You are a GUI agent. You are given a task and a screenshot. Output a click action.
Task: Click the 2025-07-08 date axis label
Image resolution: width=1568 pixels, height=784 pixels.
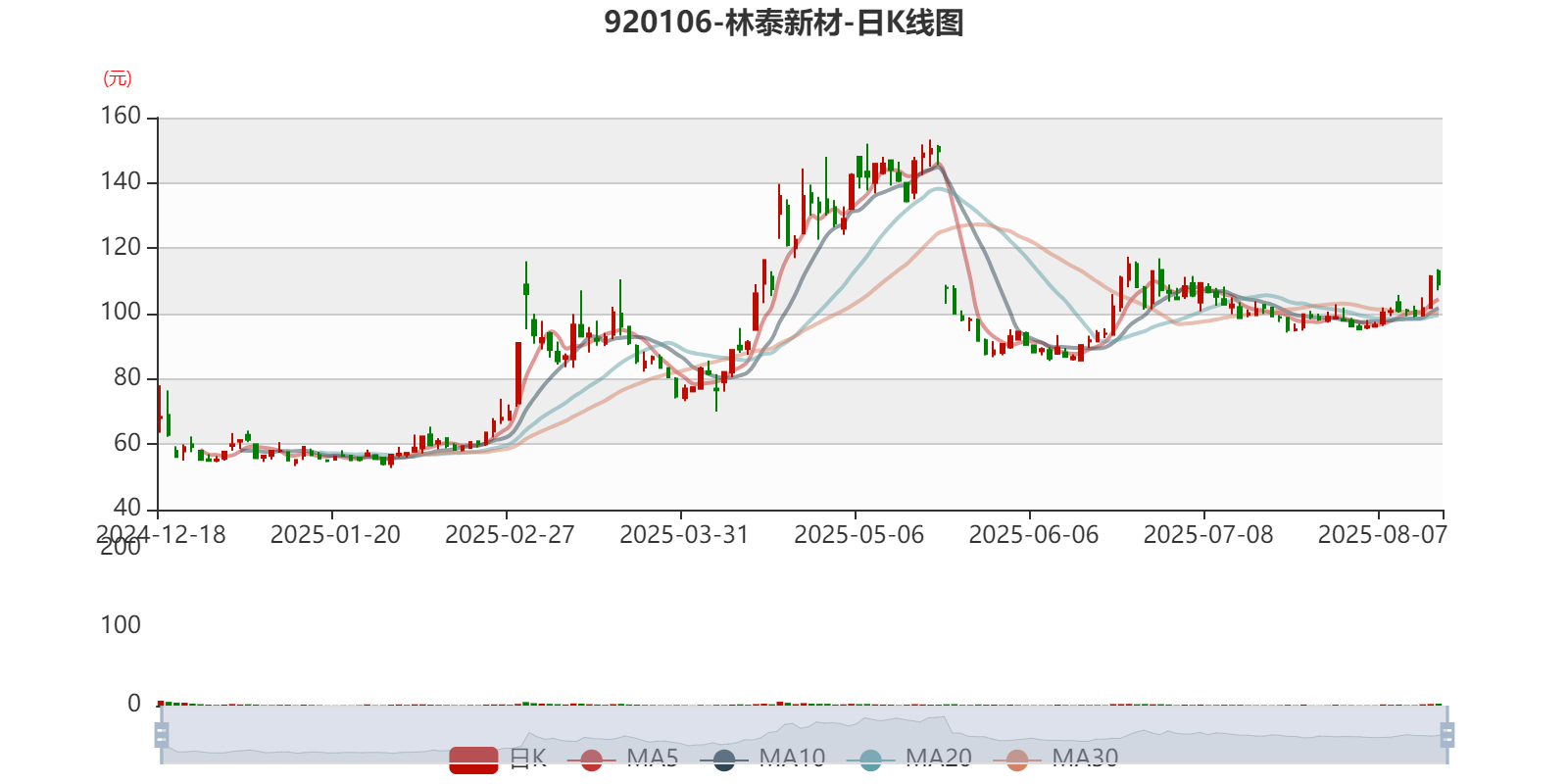(1208, 535)
